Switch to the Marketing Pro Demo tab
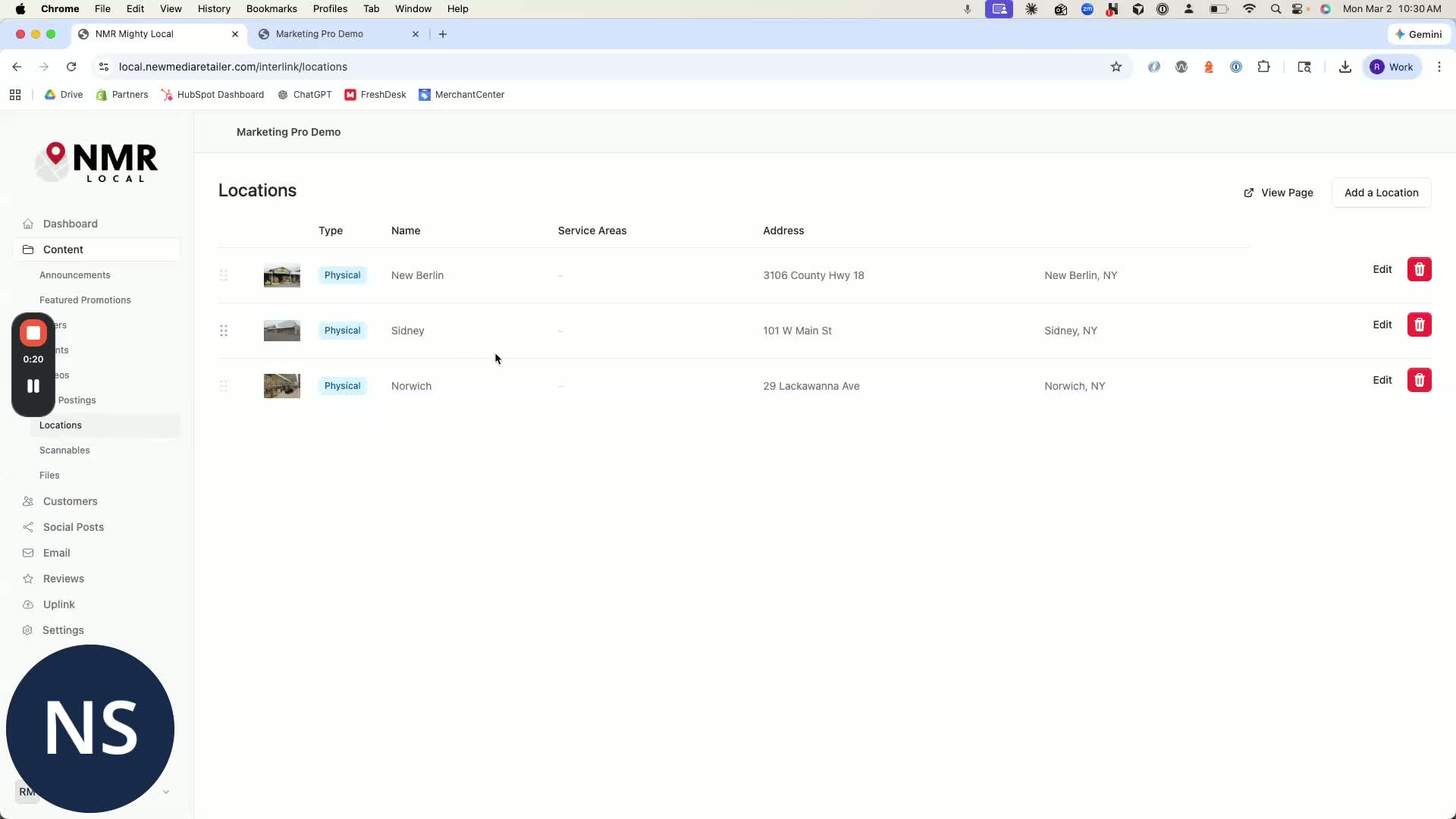This screenshot has height=819, width=1456. click(319, 34)
